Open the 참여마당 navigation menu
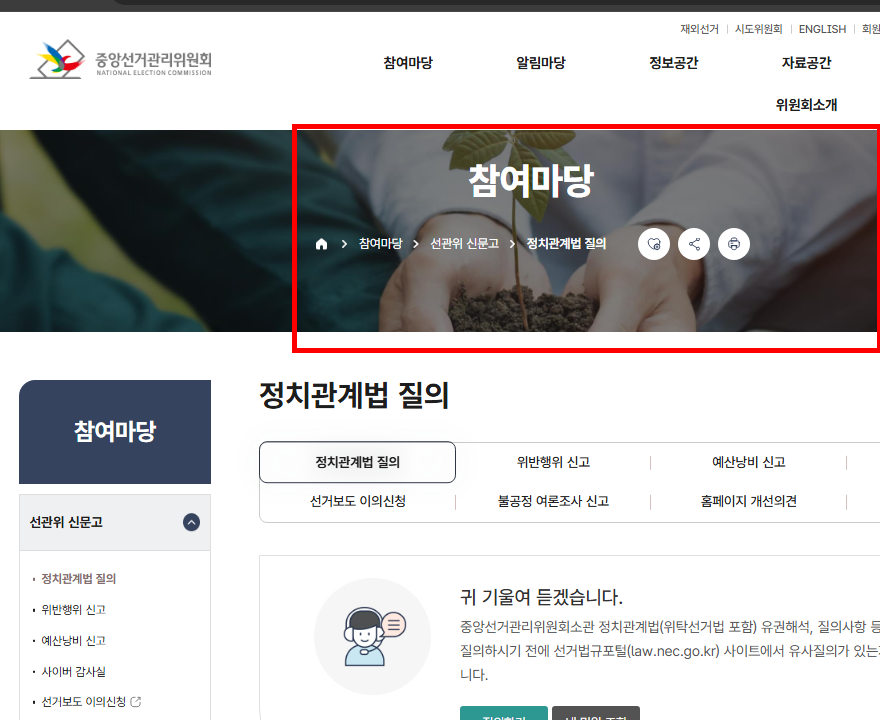Viewport: 880px width, 720px height. pyautogui.click(x=406, y=62)
